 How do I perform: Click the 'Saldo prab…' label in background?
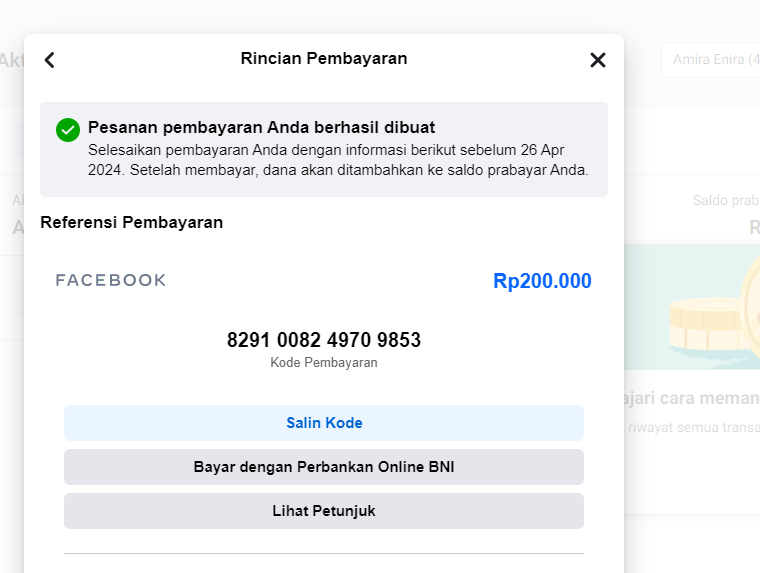pos(726,201)
